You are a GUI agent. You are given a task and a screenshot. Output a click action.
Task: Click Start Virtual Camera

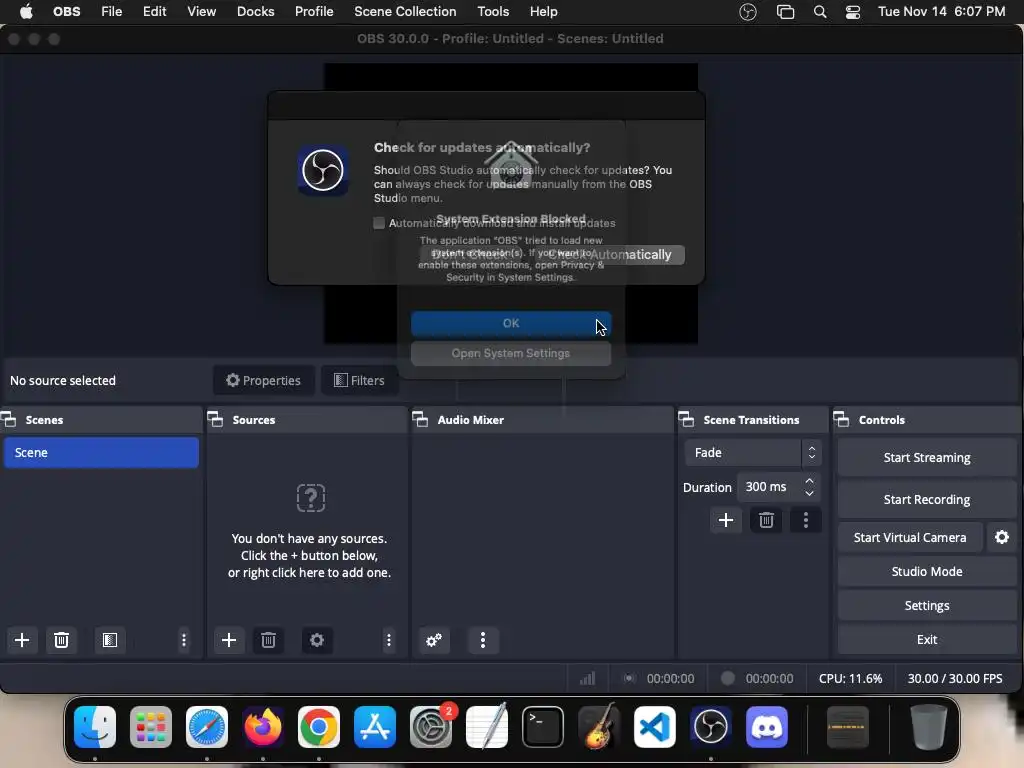[910, 537]
